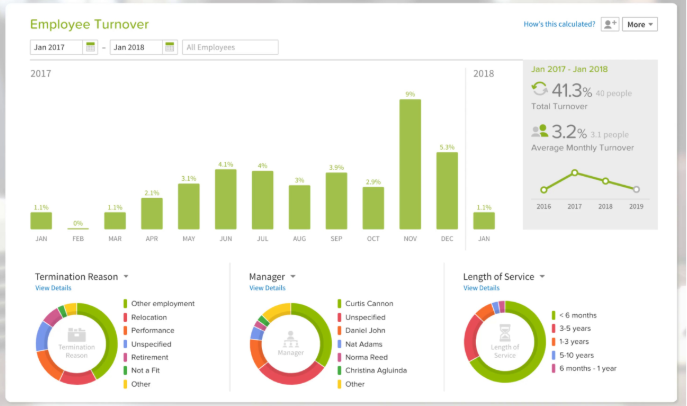
Task: Open View Details under Length of Service
Action: (481, 288)
